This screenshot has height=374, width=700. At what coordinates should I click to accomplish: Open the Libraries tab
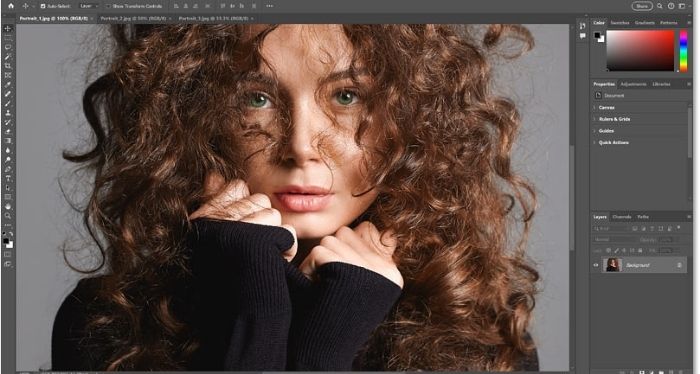coord(661,84)
